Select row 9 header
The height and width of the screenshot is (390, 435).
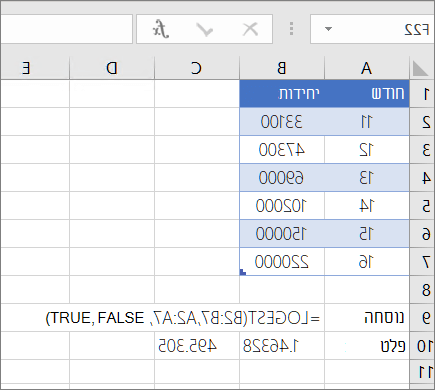coord(422,318)
